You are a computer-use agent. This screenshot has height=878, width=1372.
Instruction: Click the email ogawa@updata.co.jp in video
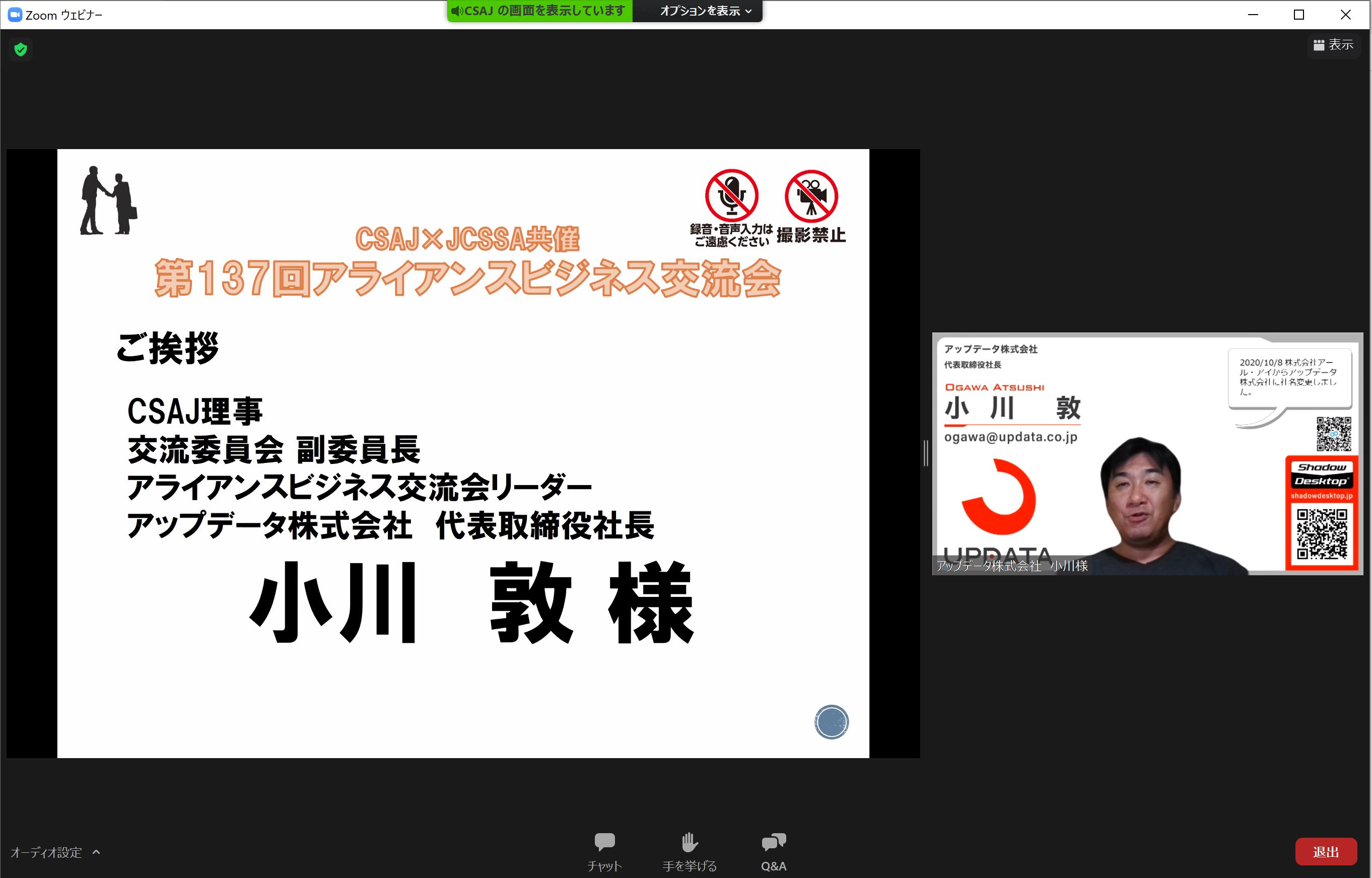pyautogui.click(x=1011, y=437)
